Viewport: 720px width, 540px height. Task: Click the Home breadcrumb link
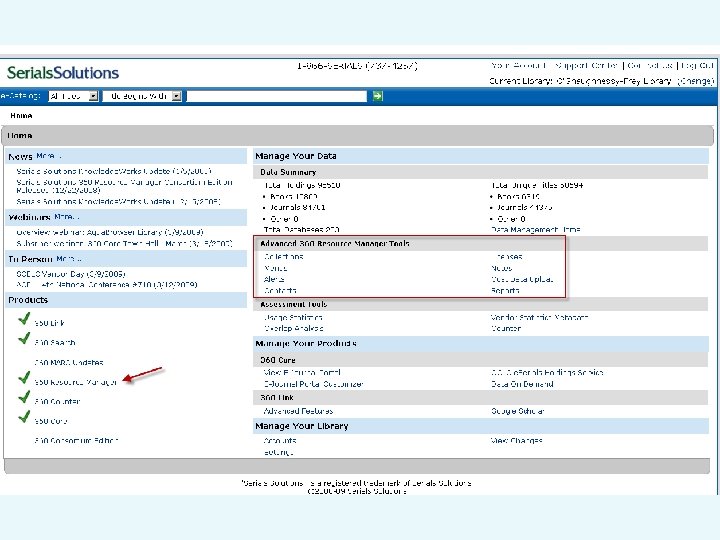pos(21,116)
